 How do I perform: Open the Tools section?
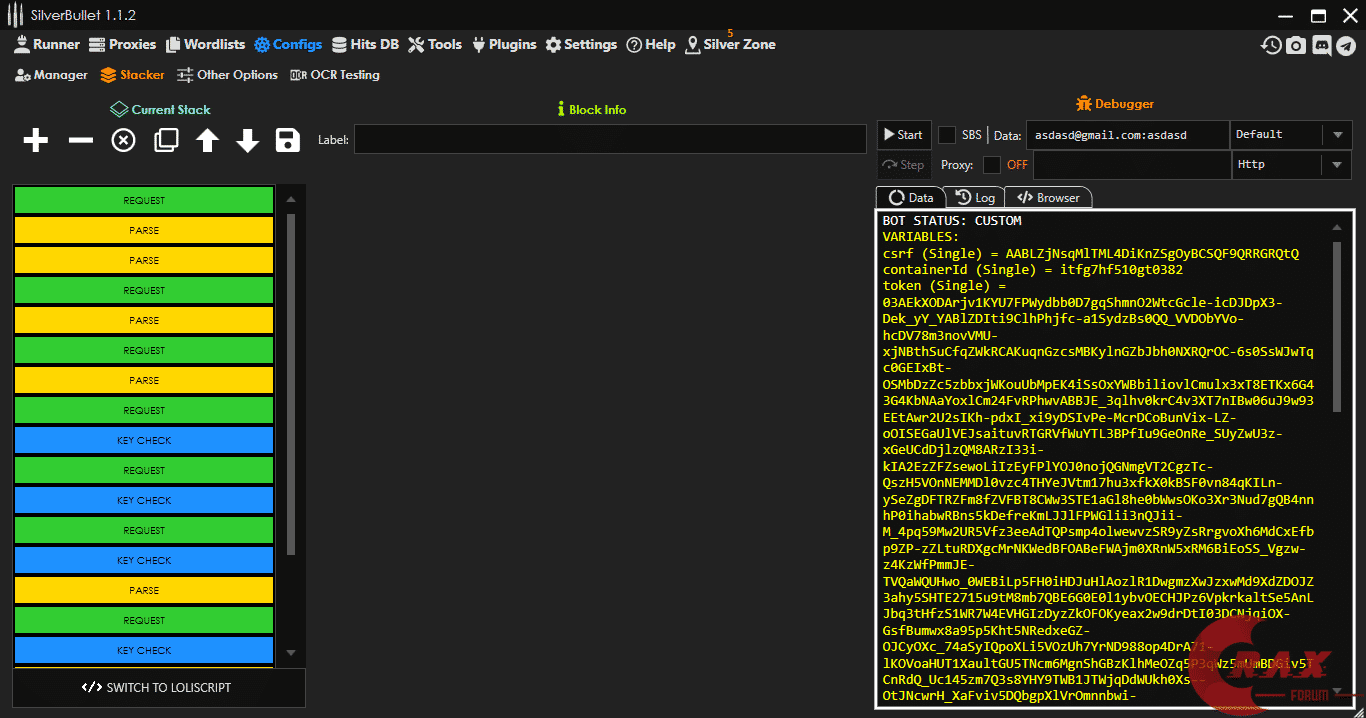pyautogui.click(x=435, y=44)
